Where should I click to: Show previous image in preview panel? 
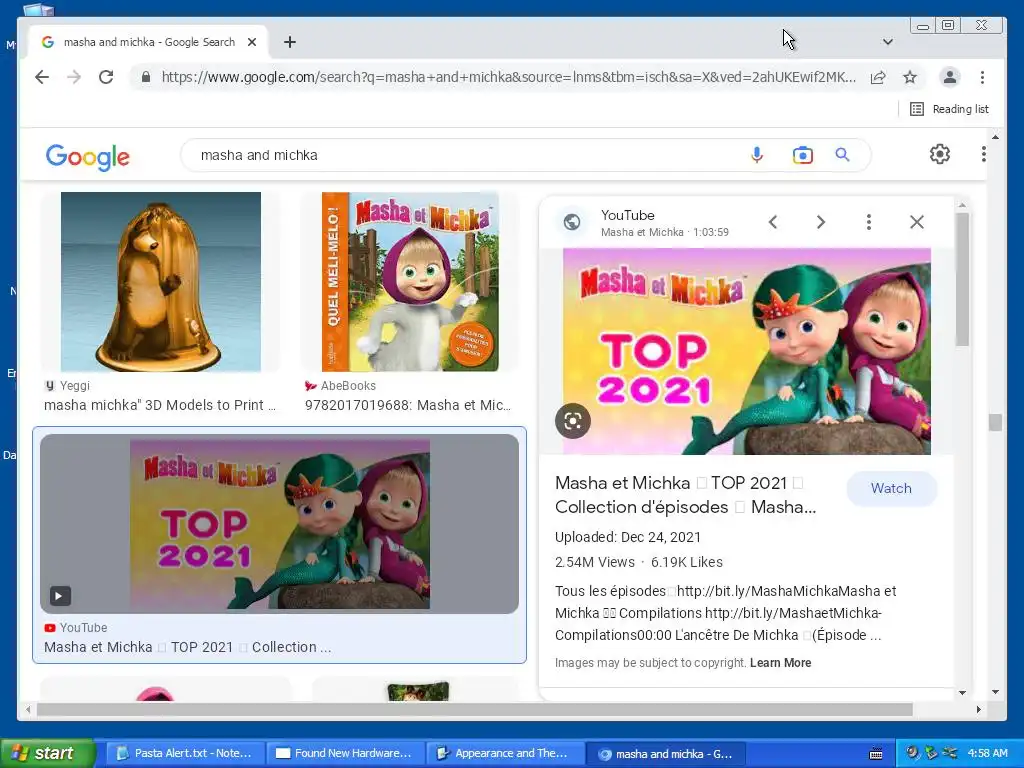click(x=773, y=222)
